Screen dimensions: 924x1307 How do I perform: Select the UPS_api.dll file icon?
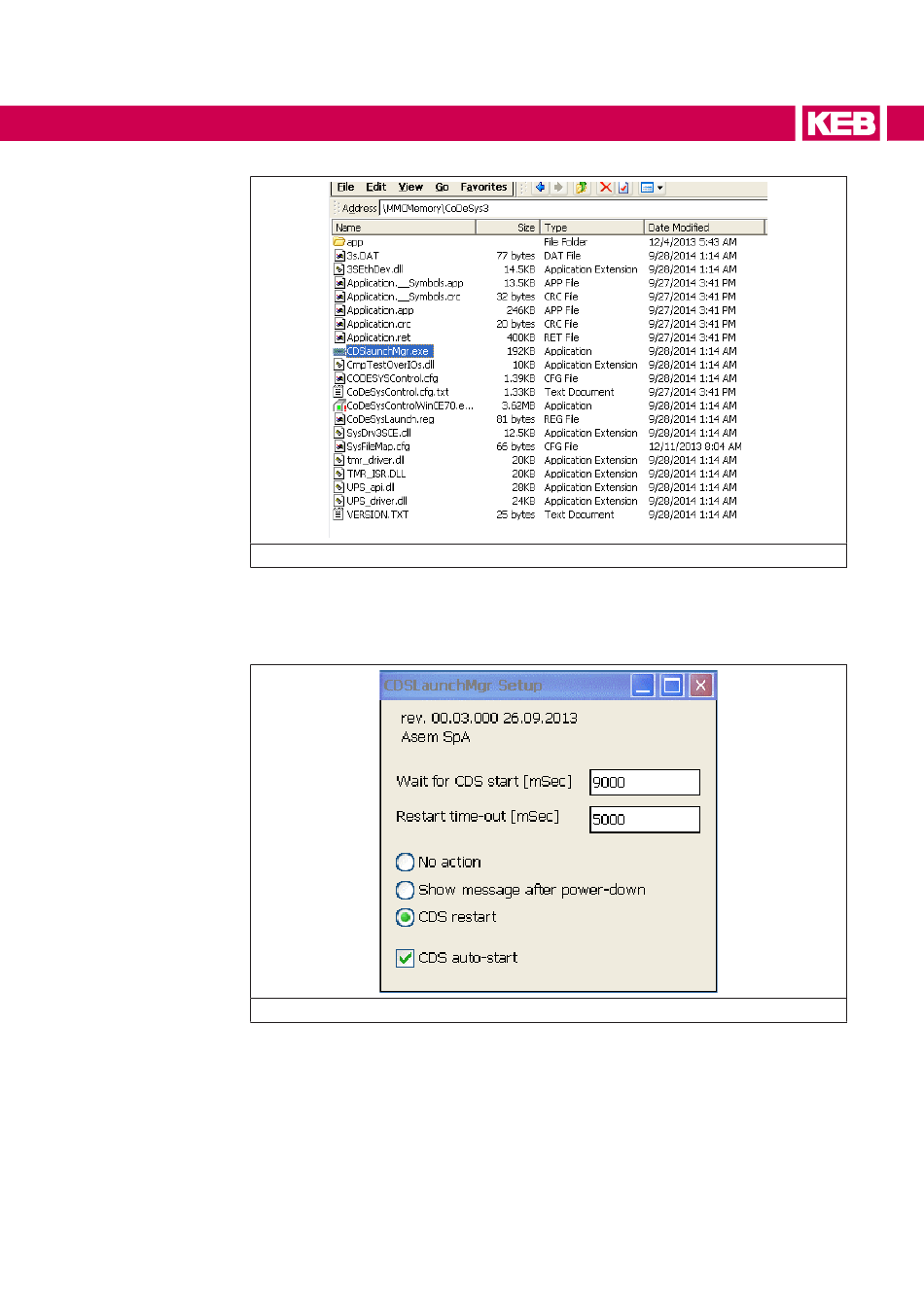[339, 487]
